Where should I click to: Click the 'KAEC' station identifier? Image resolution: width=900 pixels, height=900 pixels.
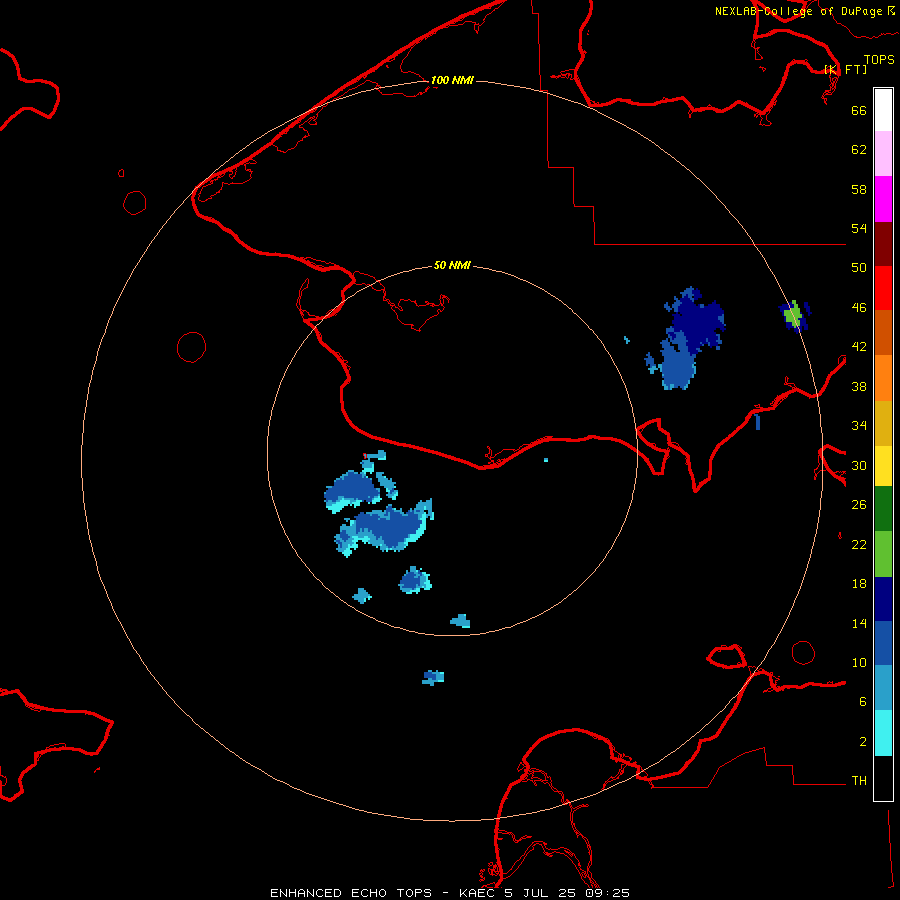(478, 893)
